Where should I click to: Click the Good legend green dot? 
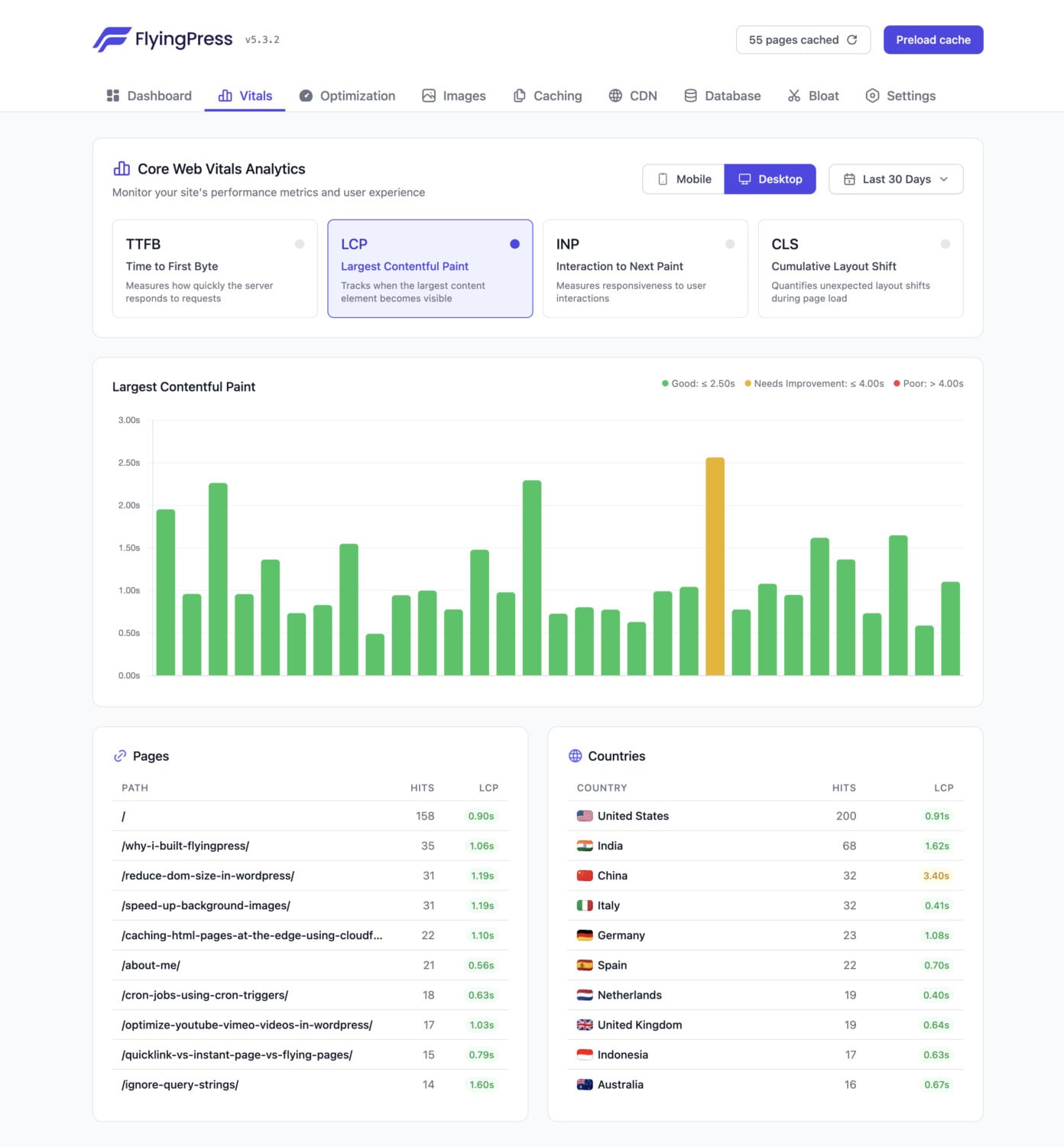[665, 384]
